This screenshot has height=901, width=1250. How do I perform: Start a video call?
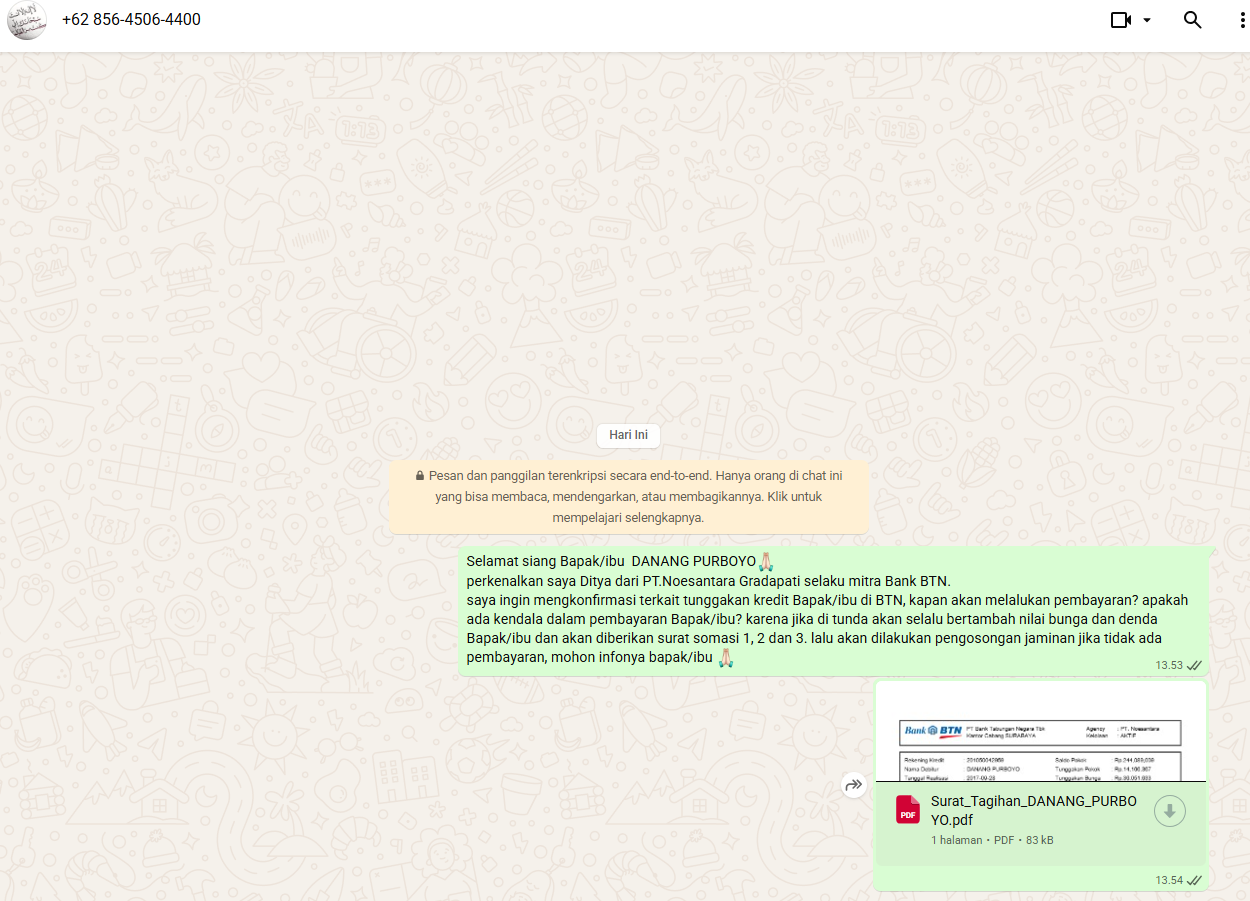[x=1121, y=20]
